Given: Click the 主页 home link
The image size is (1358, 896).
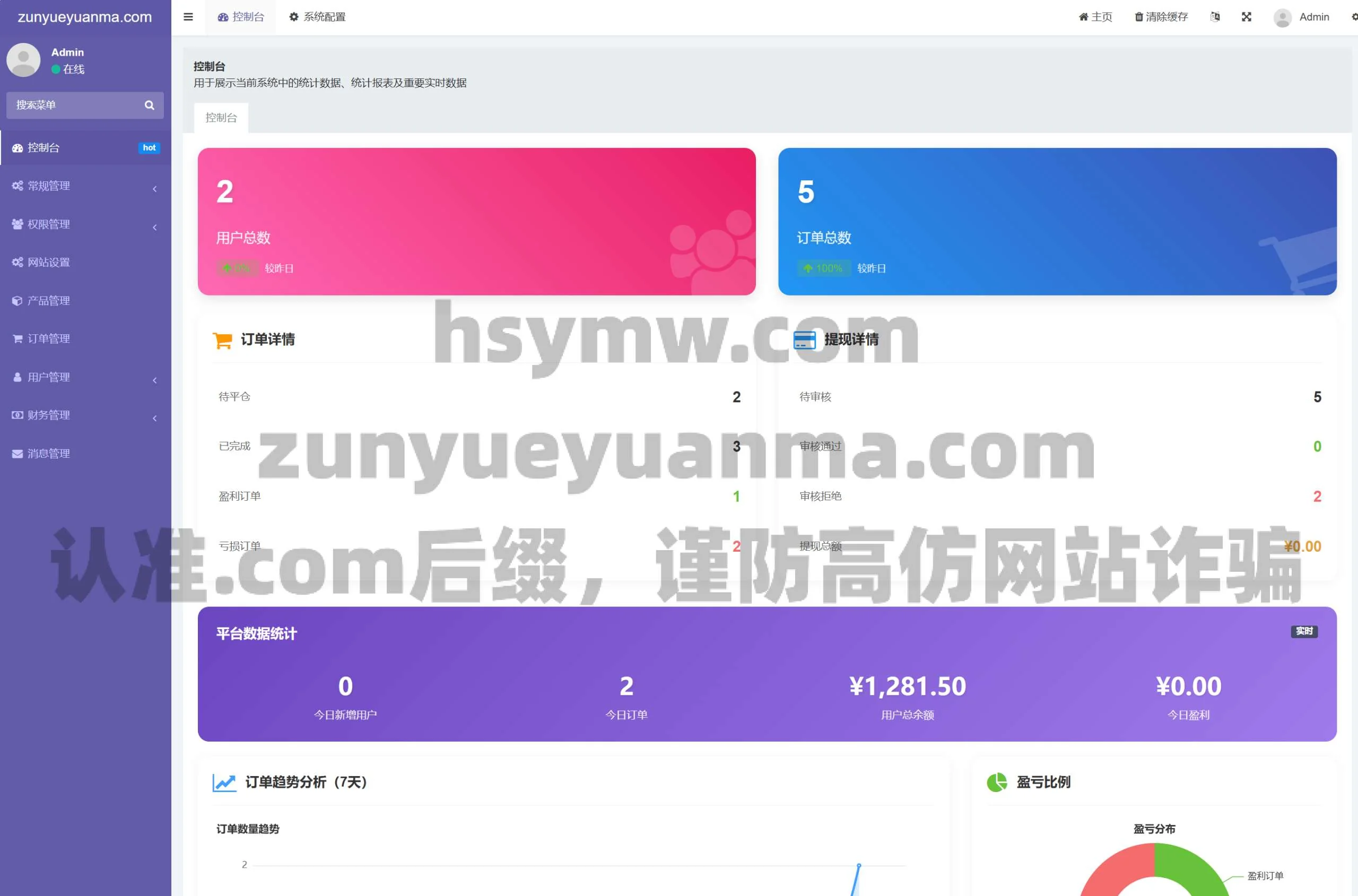Looking at the screenshot, I should point(1095,17).
